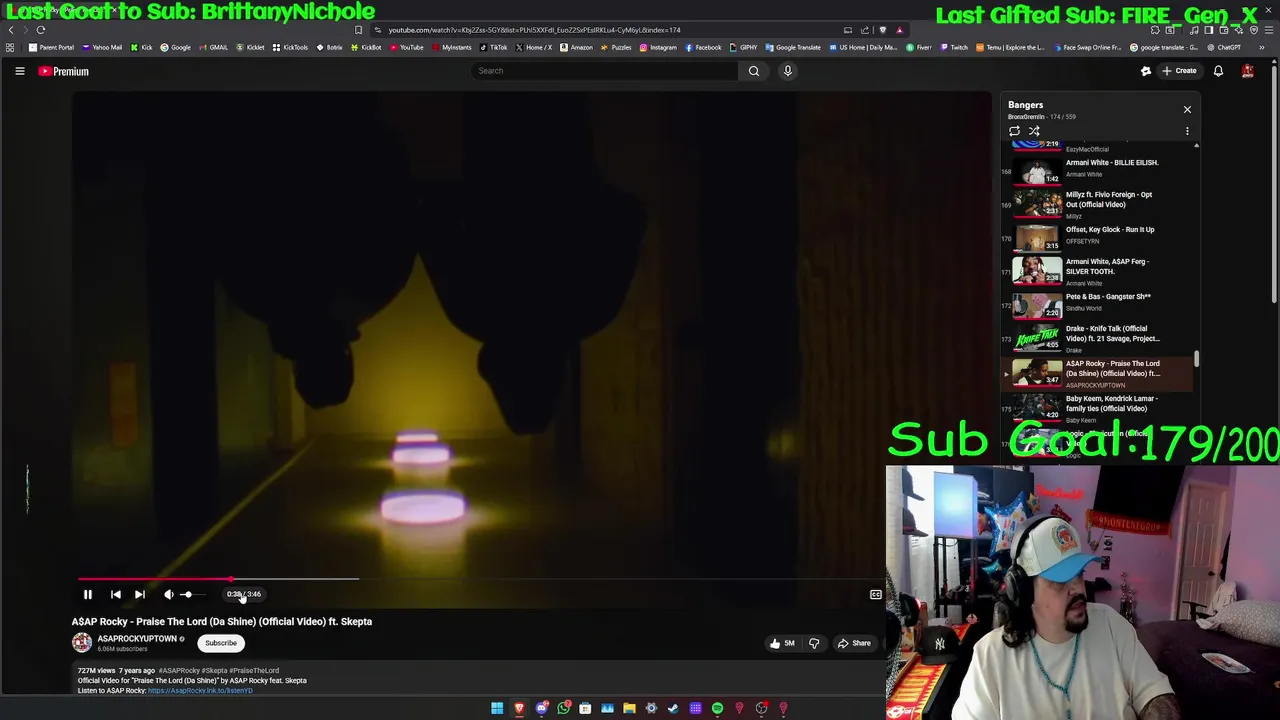Click the #ASAPRocky hashtag
1280x720 pixels.
tap(179, 671)
